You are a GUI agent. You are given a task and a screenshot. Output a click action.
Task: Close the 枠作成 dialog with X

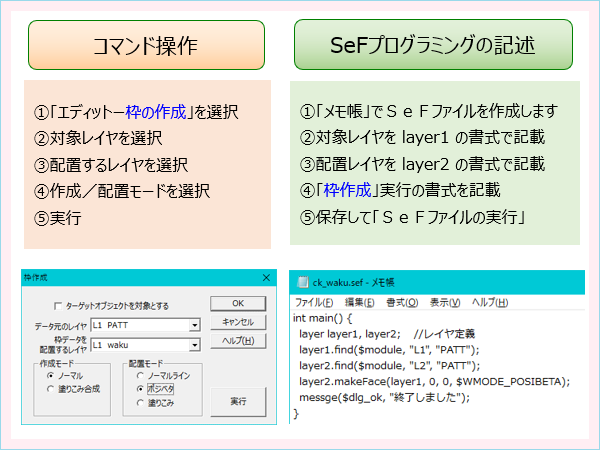[266, 278]
